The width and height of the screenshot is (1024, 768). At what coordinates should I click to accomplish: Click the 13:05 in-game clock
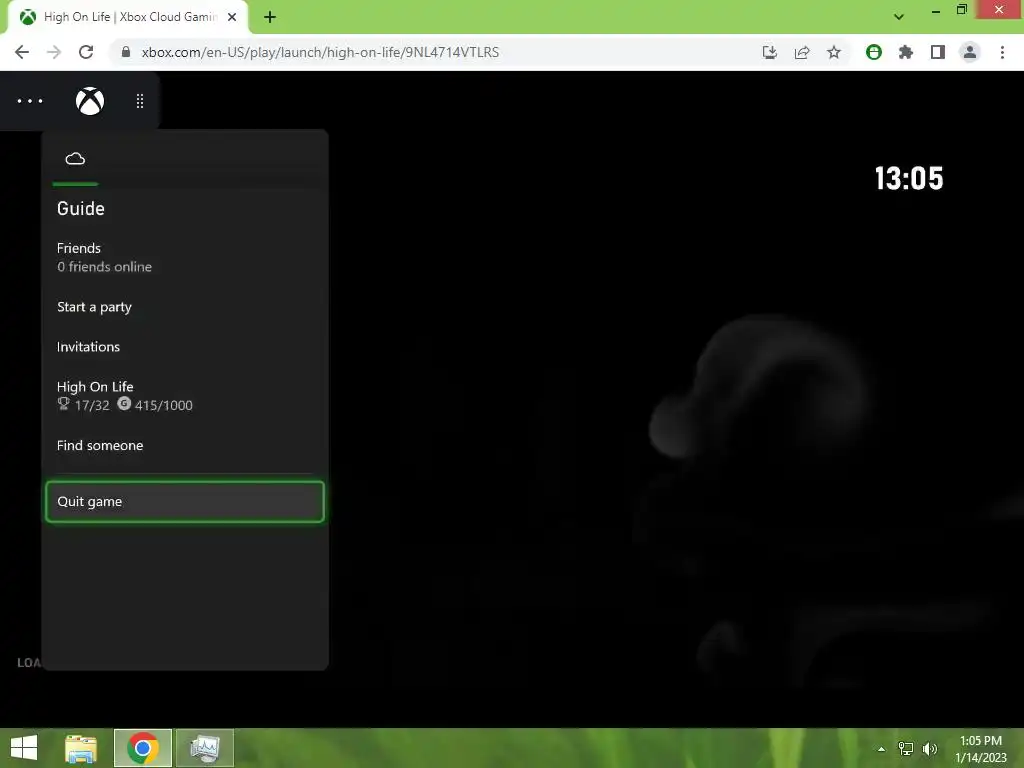[909, 178]
